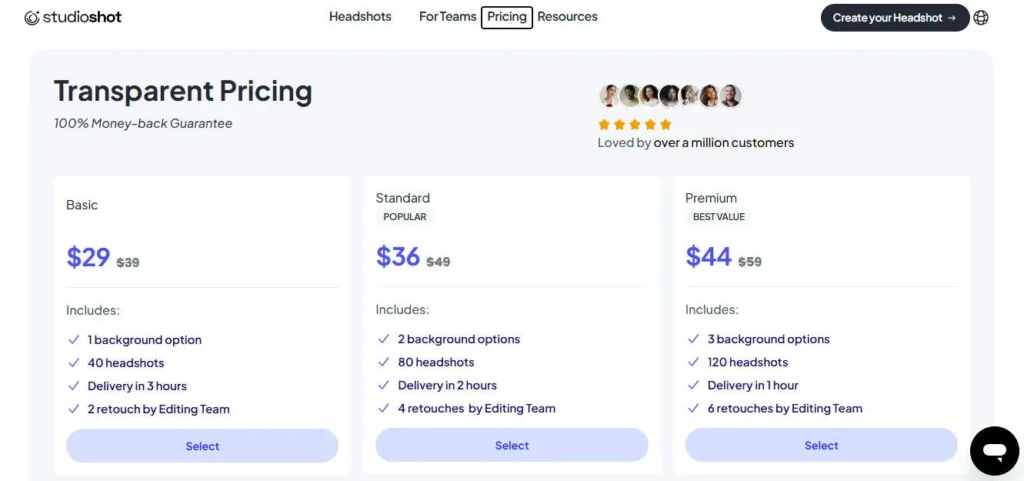Open the For Teams menu
This screenshot has height=481, width=1024.
(447, 17)
